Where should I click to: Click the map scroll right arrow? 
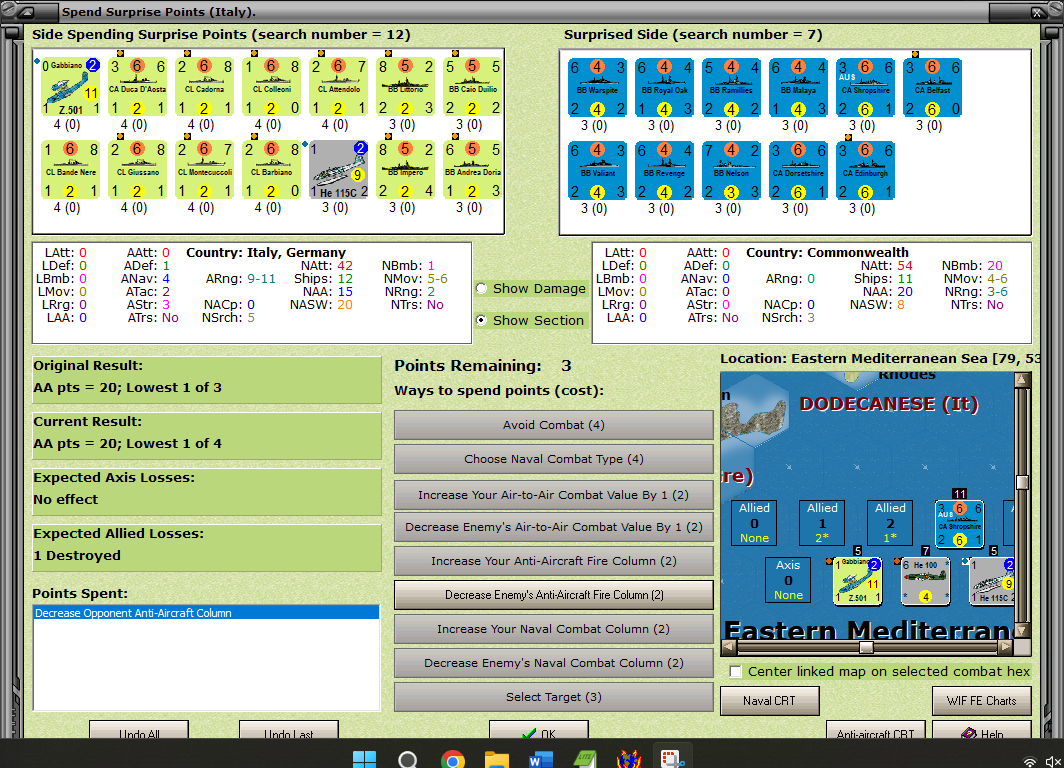tap(1006, 647)
